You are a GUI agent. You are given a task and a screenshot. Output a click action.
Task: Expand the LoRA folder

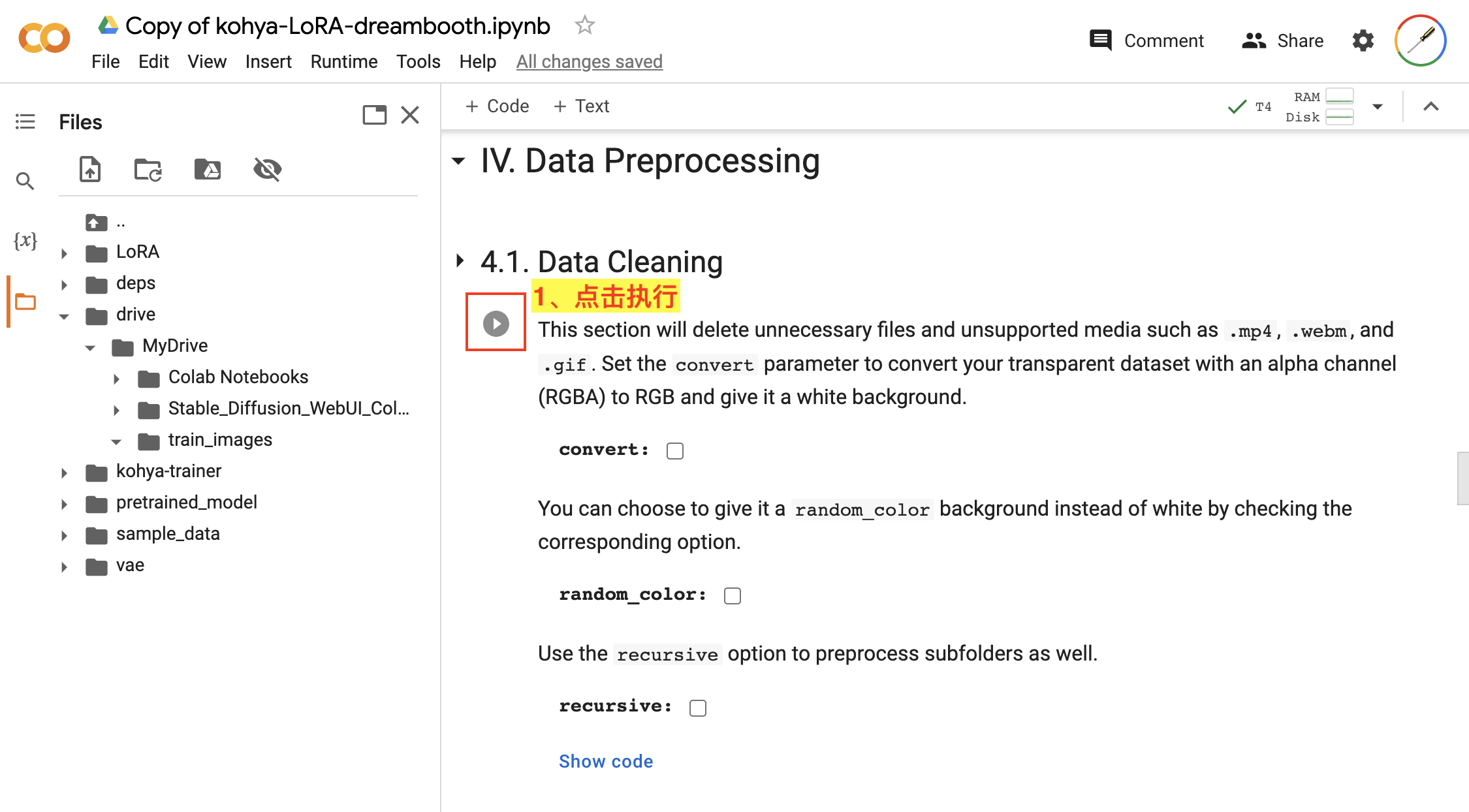pos(64,253)
